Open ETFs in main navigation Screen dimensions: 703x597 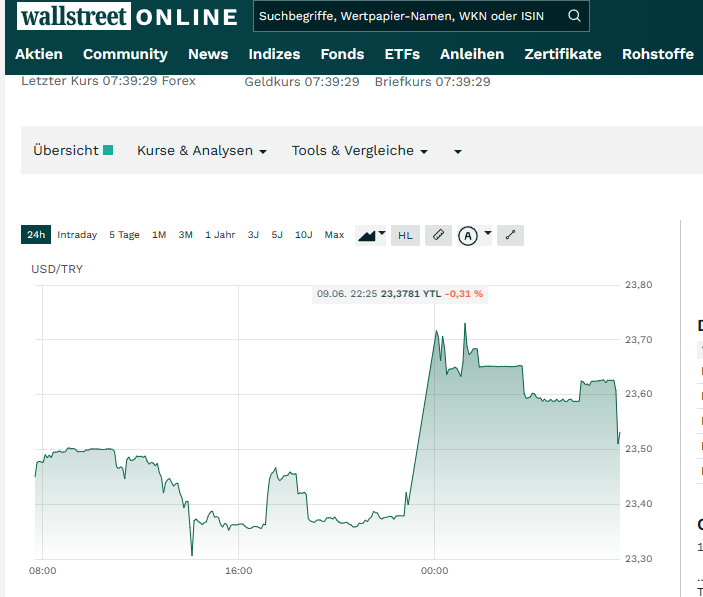(x=402, y=54)
